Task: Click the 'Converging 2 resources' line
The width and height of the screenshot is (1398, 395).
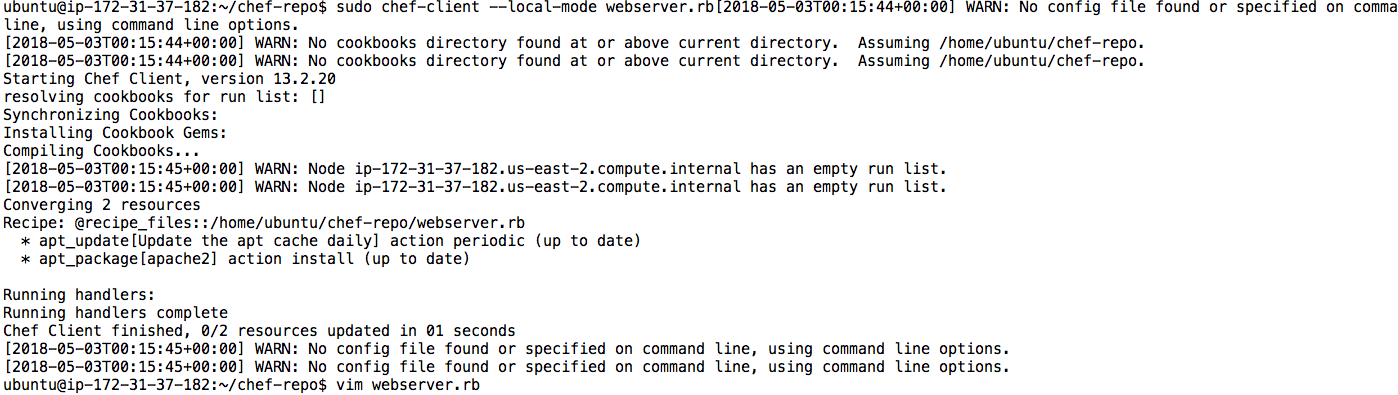Action: (x=102, y=204)
